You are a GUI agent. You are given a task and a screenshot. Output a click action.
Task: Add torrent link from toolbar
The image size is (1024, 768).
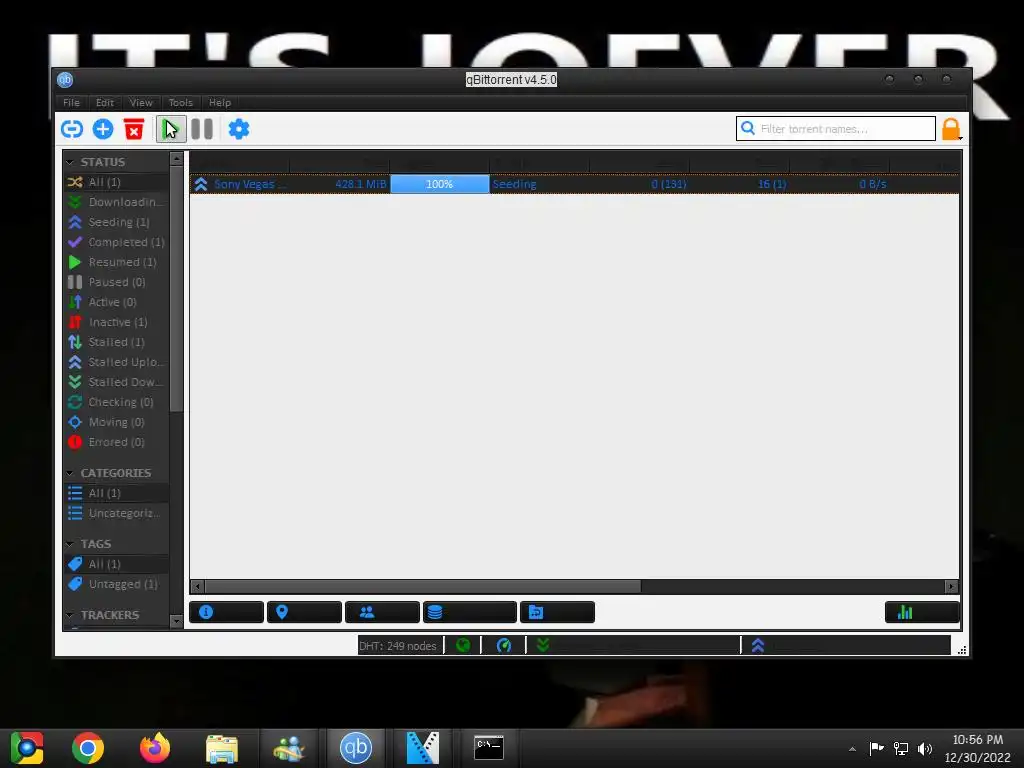(72, 129)
